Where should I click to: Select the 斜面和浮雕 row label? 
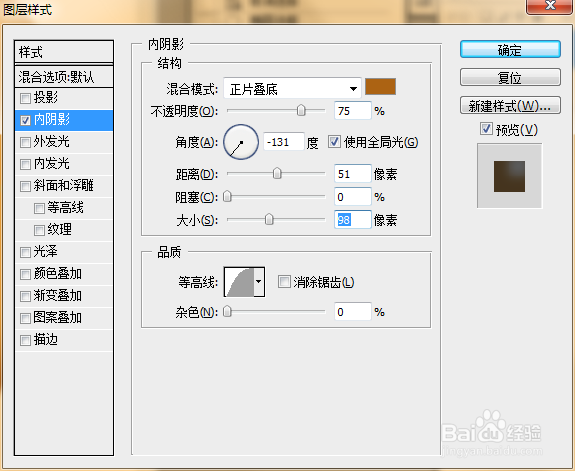[64, 186]
